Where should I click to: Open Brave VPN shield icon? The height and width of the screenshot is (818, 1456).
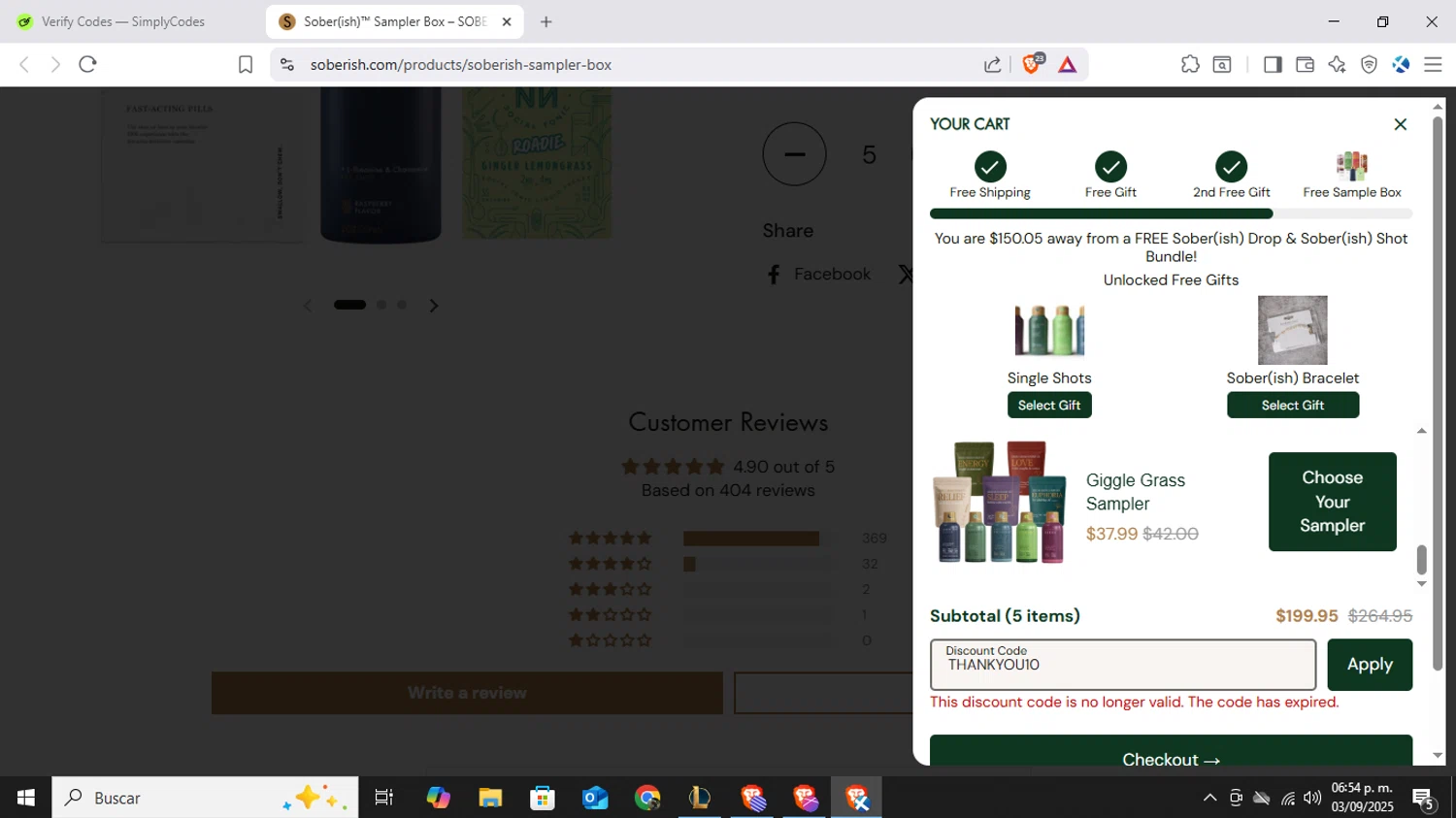[1369, 65]
